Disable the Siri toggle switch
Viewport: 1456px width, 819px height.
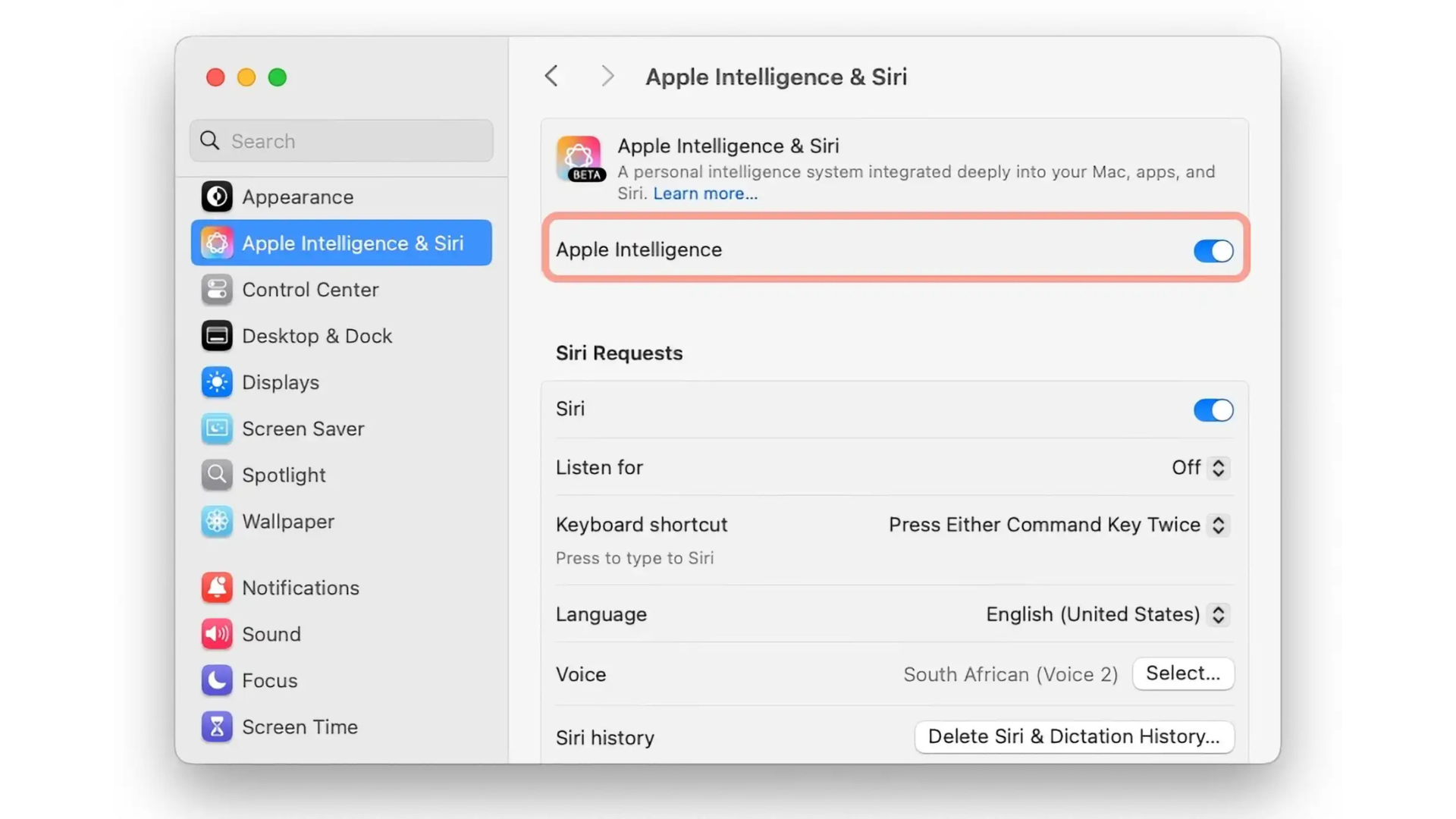[1213, 410]
